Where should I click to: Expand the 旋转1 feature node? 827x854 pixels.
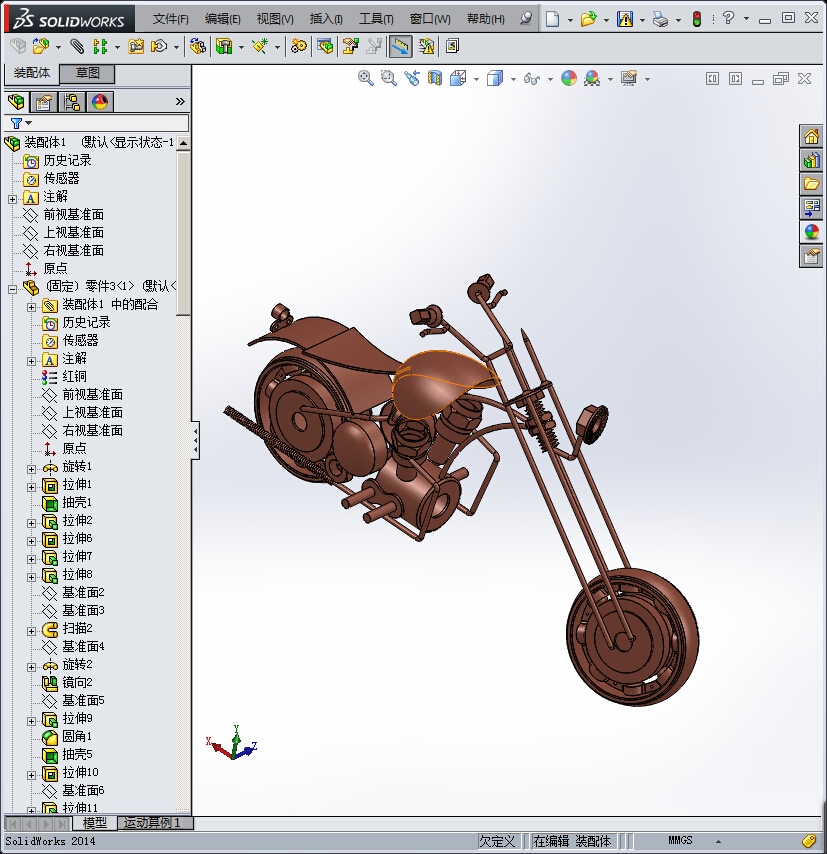pos(32,469)
